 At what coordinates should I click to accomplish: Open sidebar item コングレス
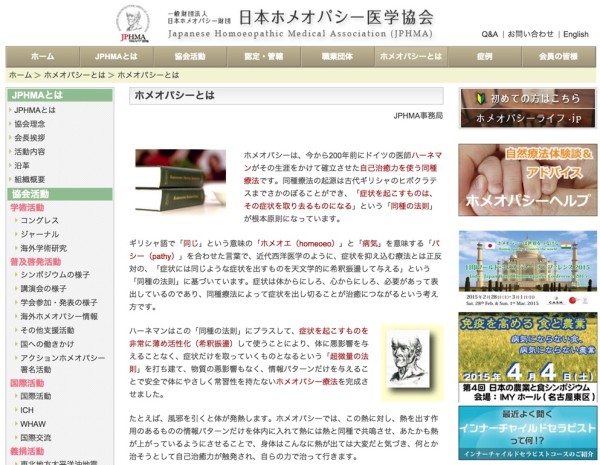pyautogui.click(x=39, y=220)
